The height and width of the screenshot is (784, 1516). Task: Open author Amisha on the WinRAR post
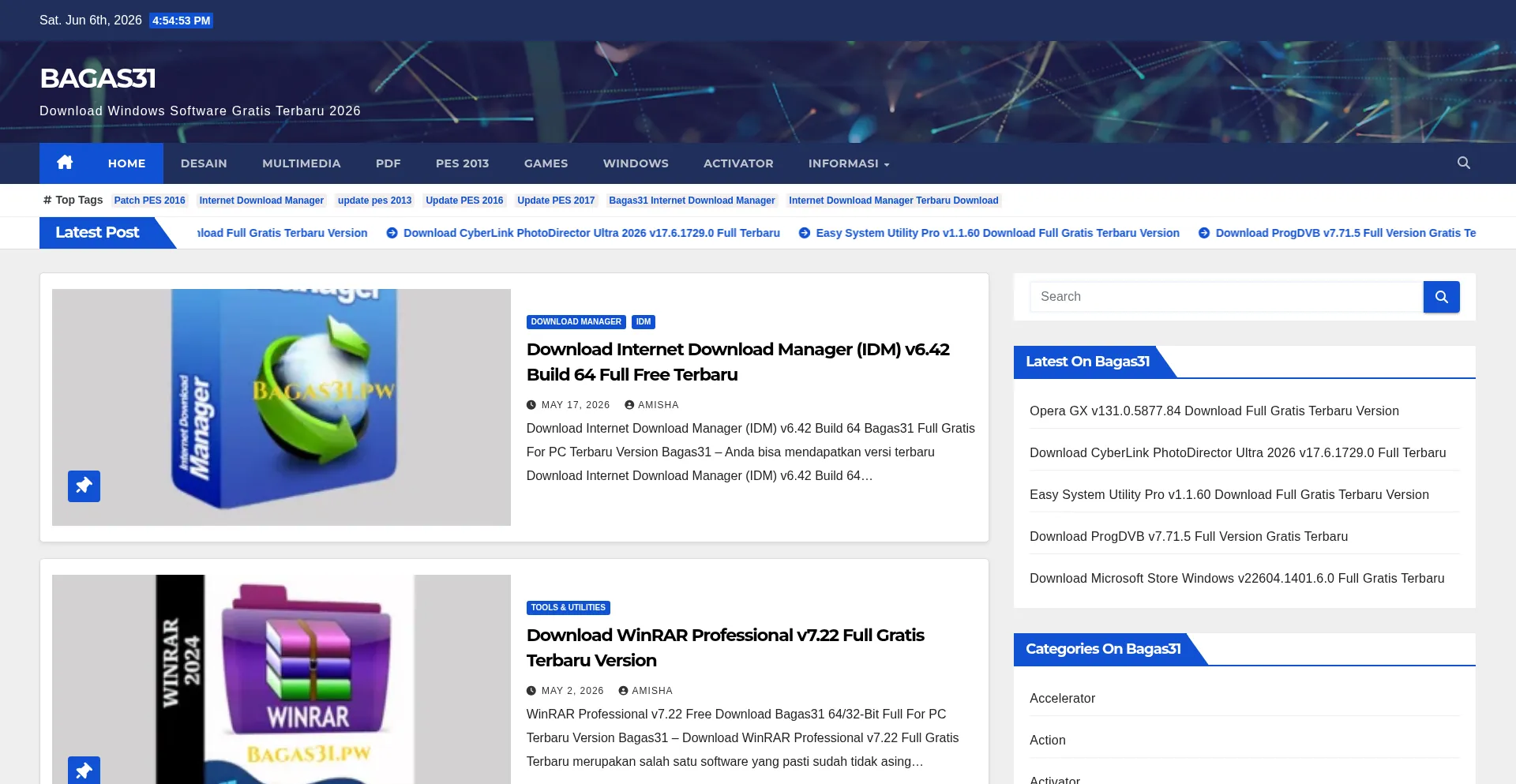(652, 691)
